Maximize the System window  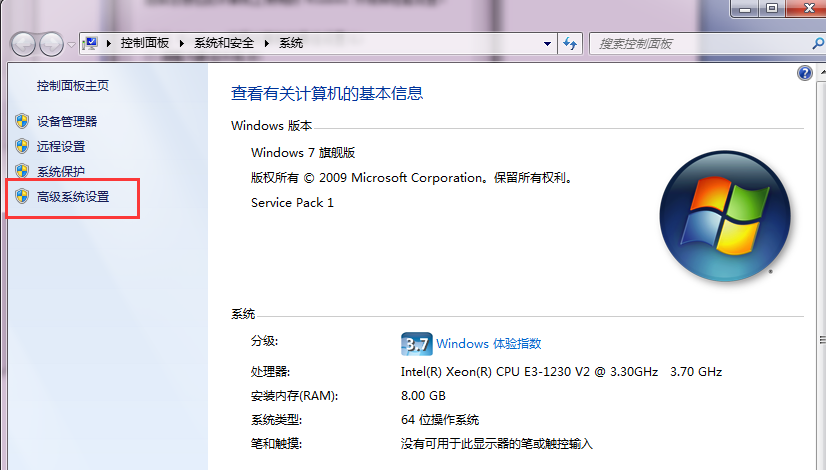[772, 8]
